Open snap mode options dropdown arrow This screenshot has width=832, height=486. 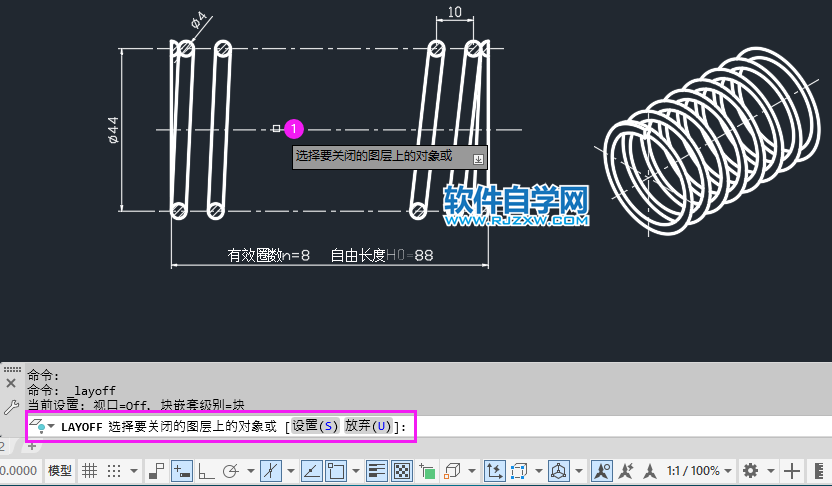coord(134,471)
